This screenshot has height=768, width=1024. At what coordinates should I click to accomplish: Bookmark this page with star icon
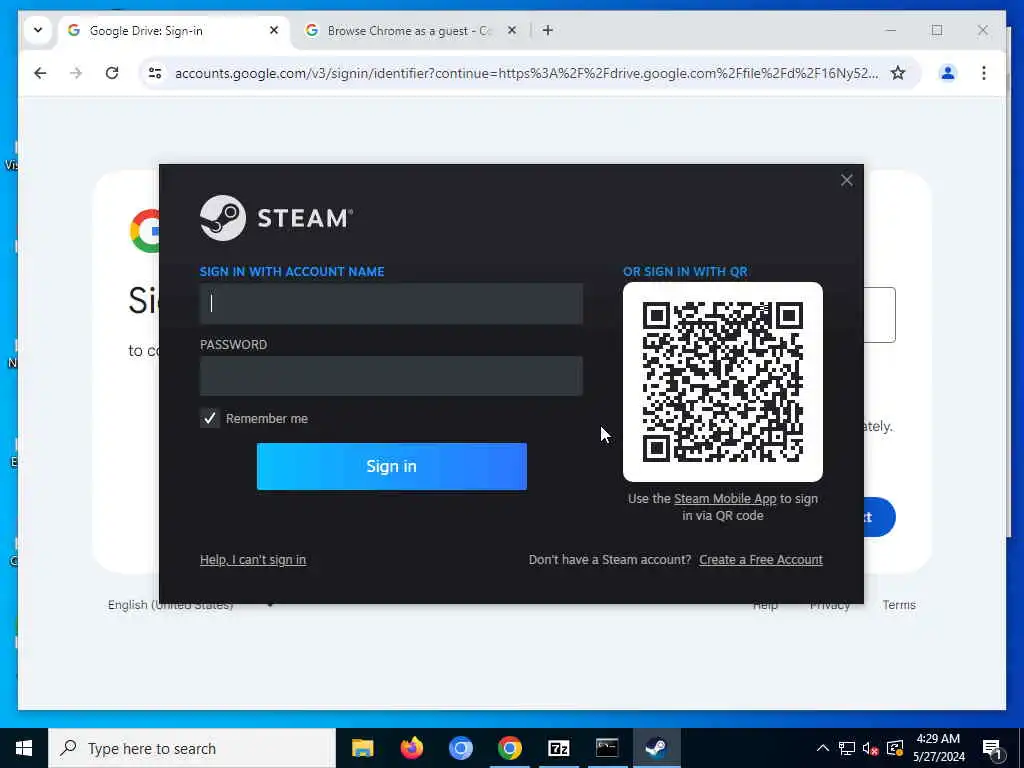(x=898, y=73)
